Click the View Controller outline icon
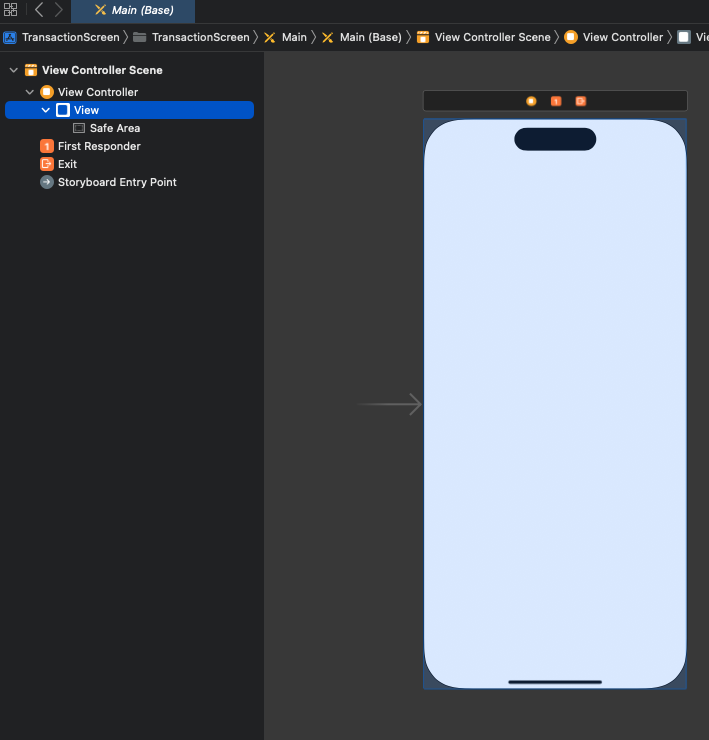Screen dimensions: 709x740 [47, 92]
